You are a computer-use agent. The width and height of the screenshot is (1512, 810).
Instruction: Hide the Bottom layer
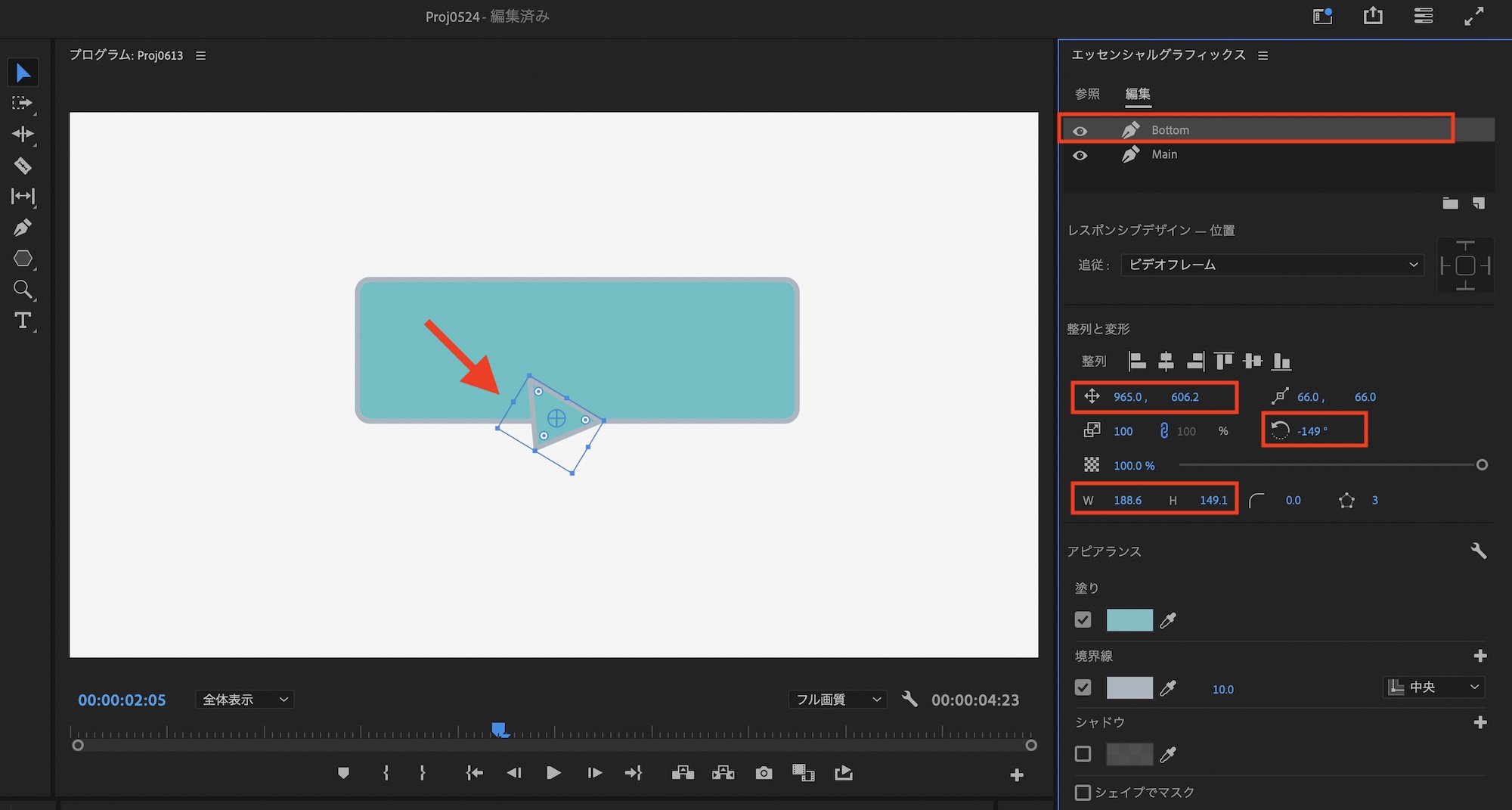(x=1080, y=131)
